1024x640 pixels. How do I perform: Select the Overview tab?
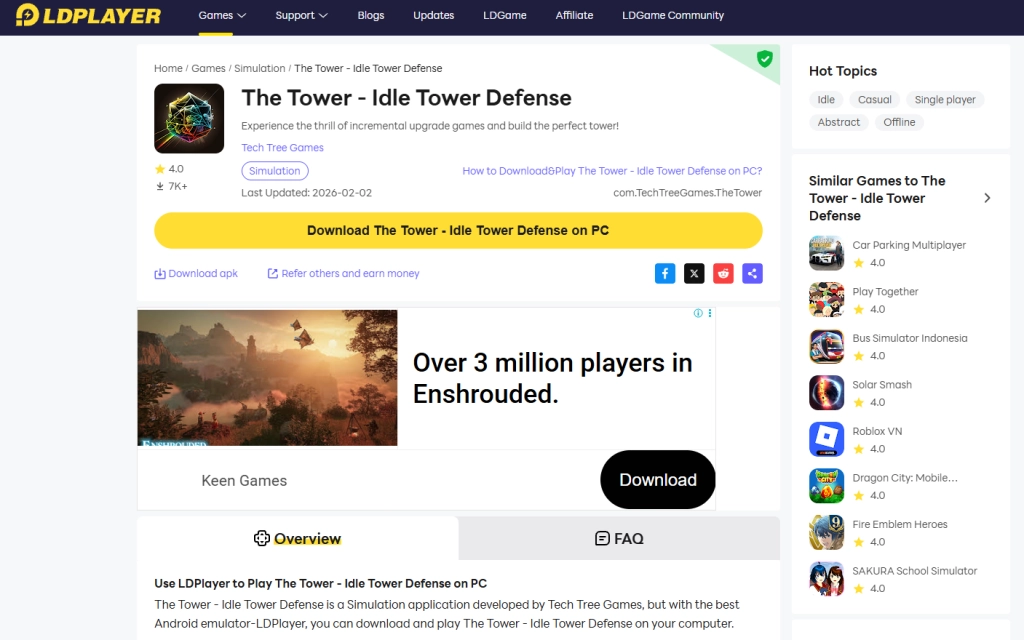(297, 538)
